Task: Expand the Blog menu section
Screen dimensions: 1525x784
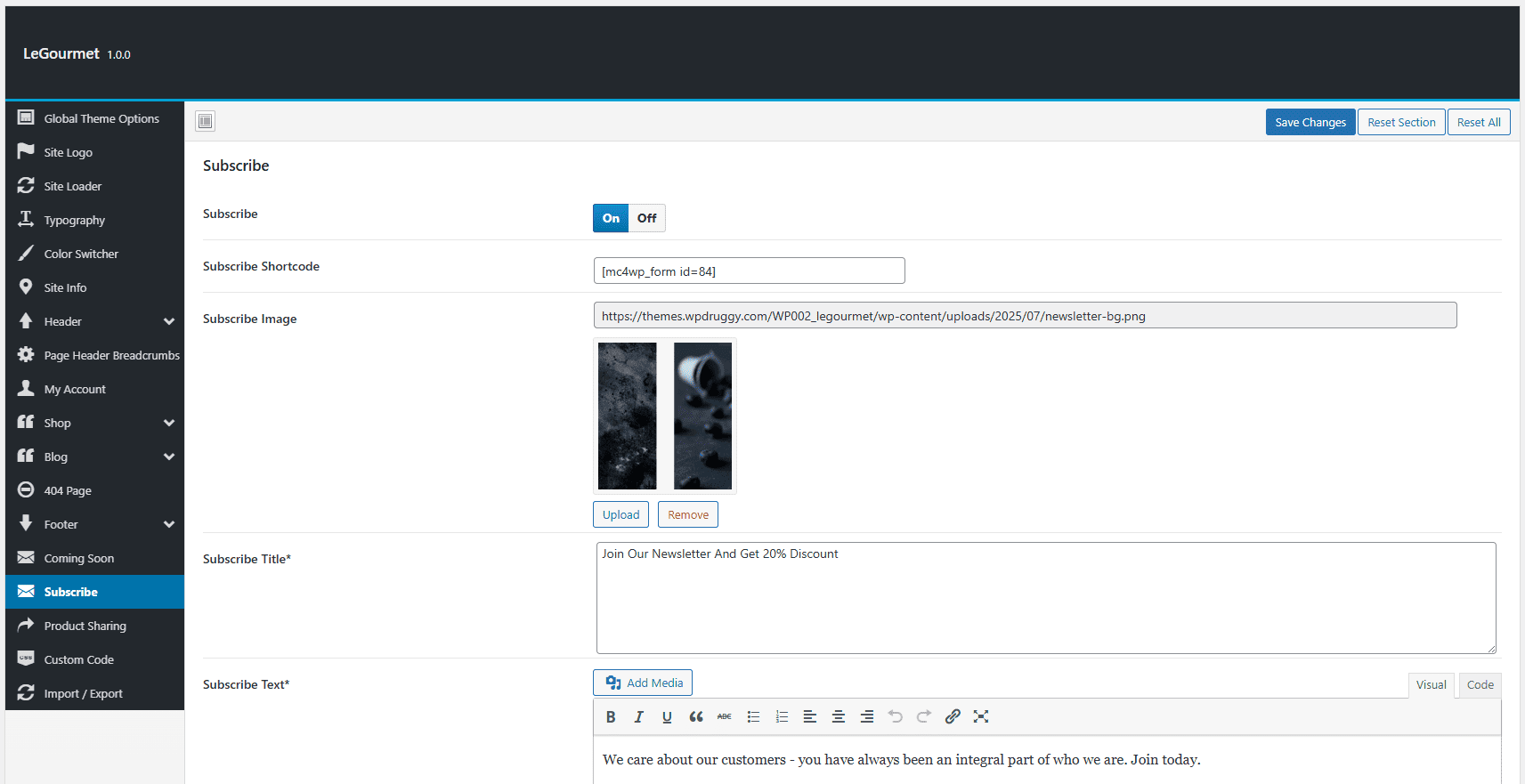Action: [x=169, y=457]
